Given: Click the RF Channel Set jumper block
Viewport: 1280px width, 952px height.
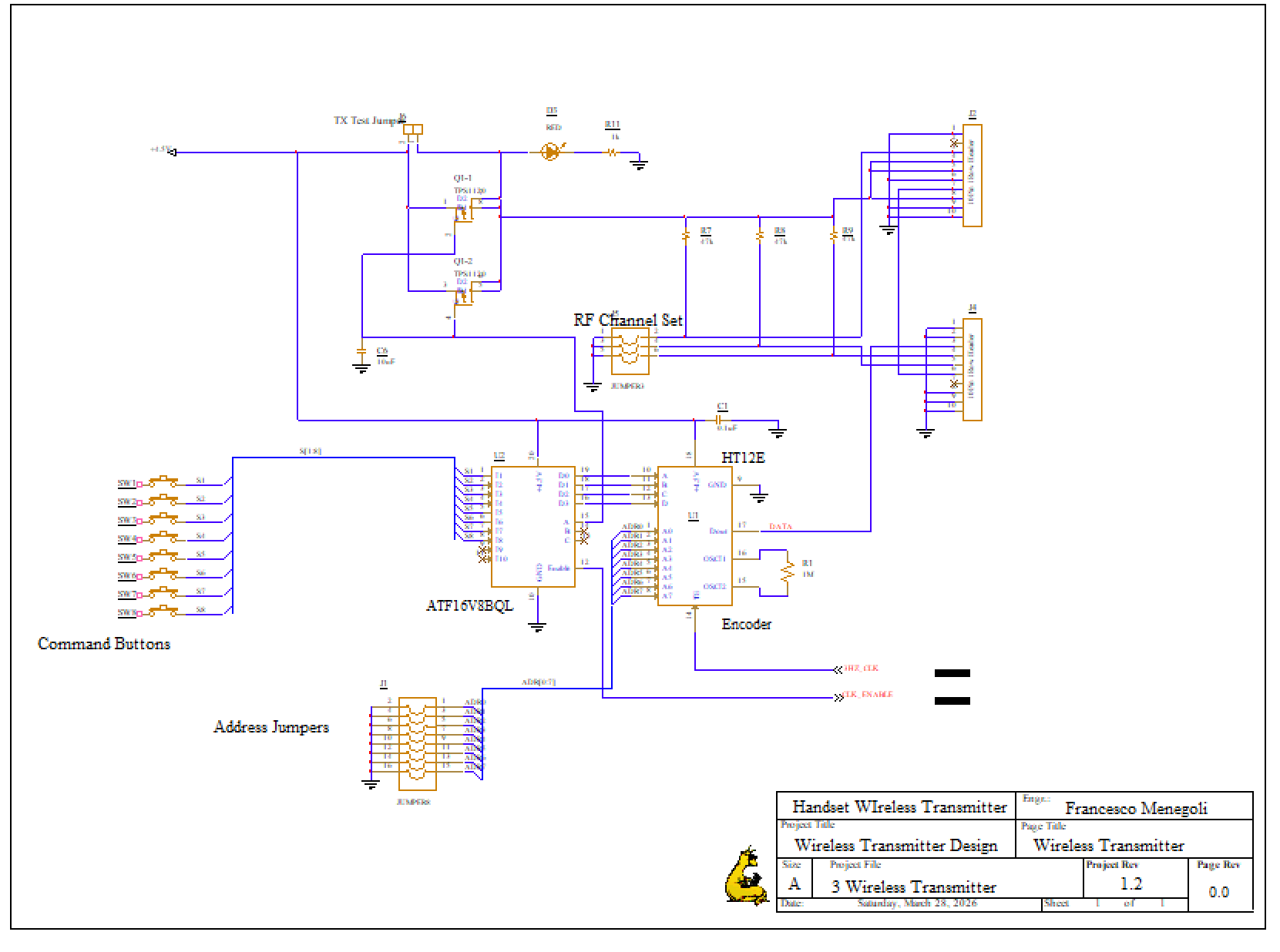Looking at the screenshot, I should pos(629,350).
